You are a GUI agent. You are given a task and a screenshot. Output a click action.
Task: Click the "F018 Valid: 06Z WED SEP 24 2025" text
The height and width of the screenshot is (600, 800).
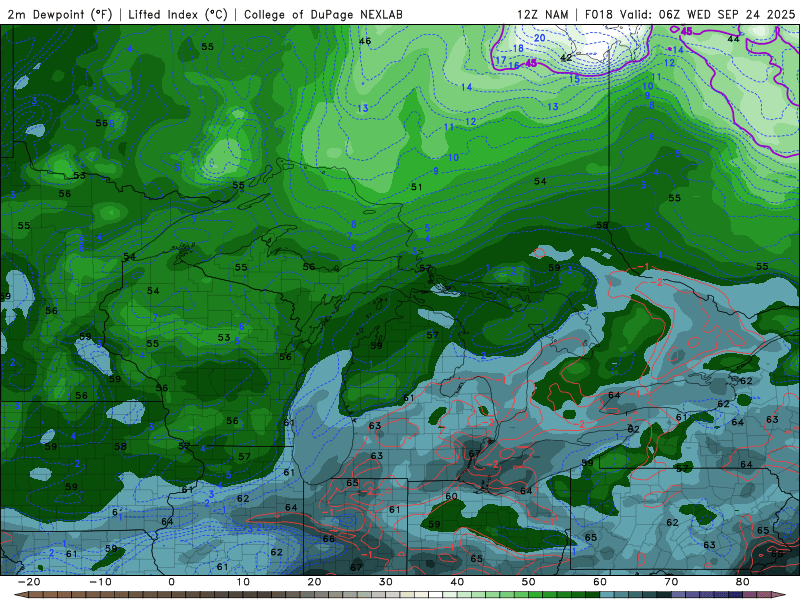pos(690,14)
